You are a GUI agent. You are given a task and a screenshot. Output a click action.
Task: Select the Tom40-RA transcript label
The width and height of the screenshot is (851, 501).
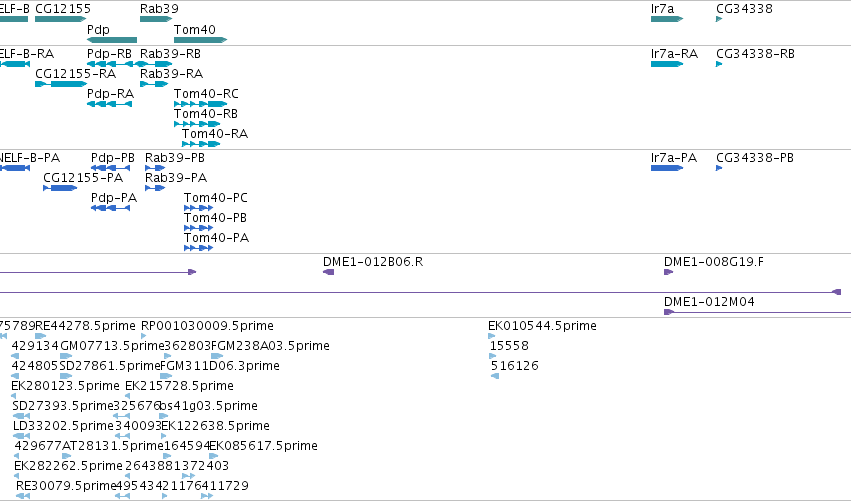pos(215,134)
